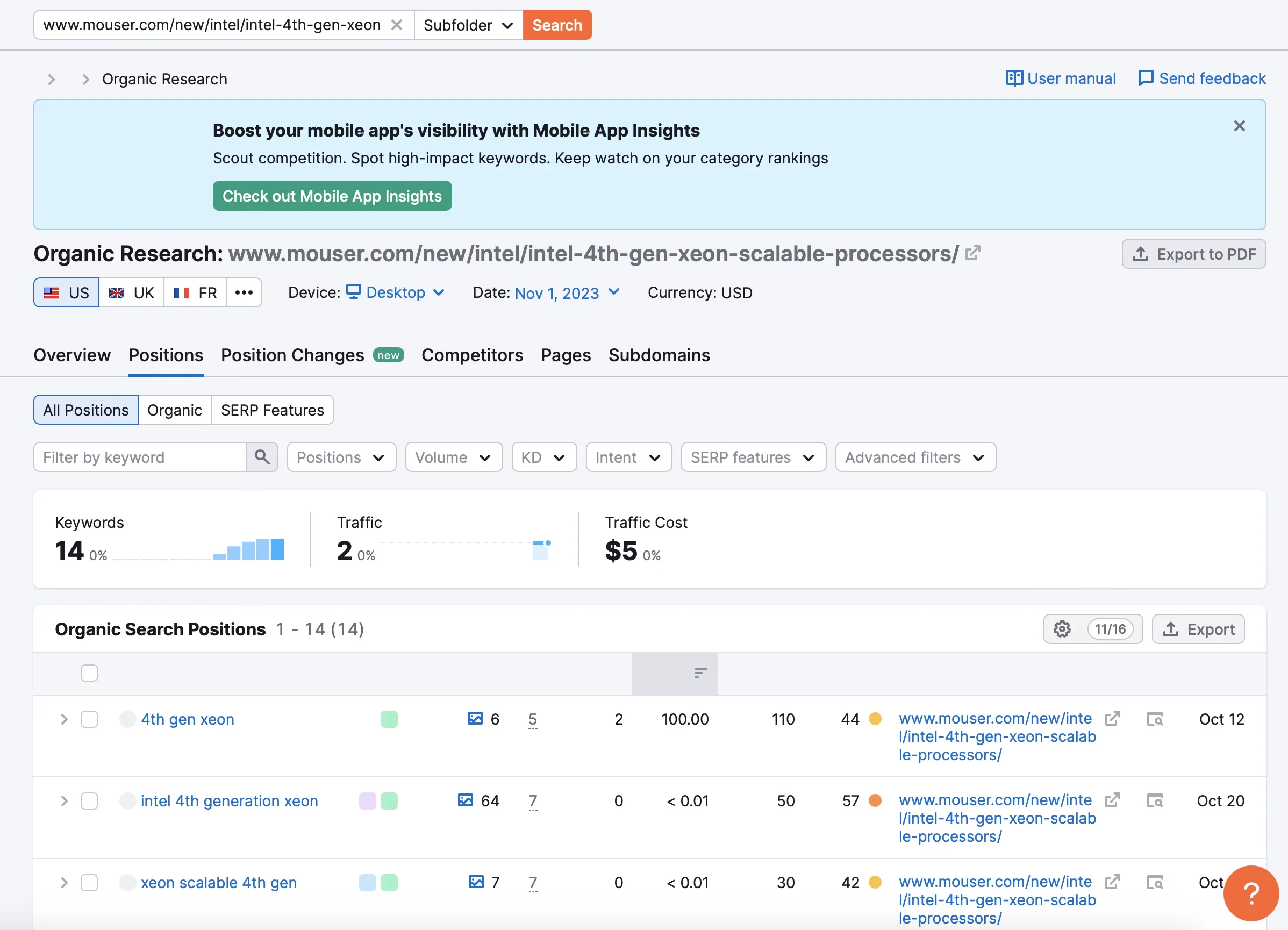
Task: Click Check out Mobile App Insights
Action: [332, 196]
